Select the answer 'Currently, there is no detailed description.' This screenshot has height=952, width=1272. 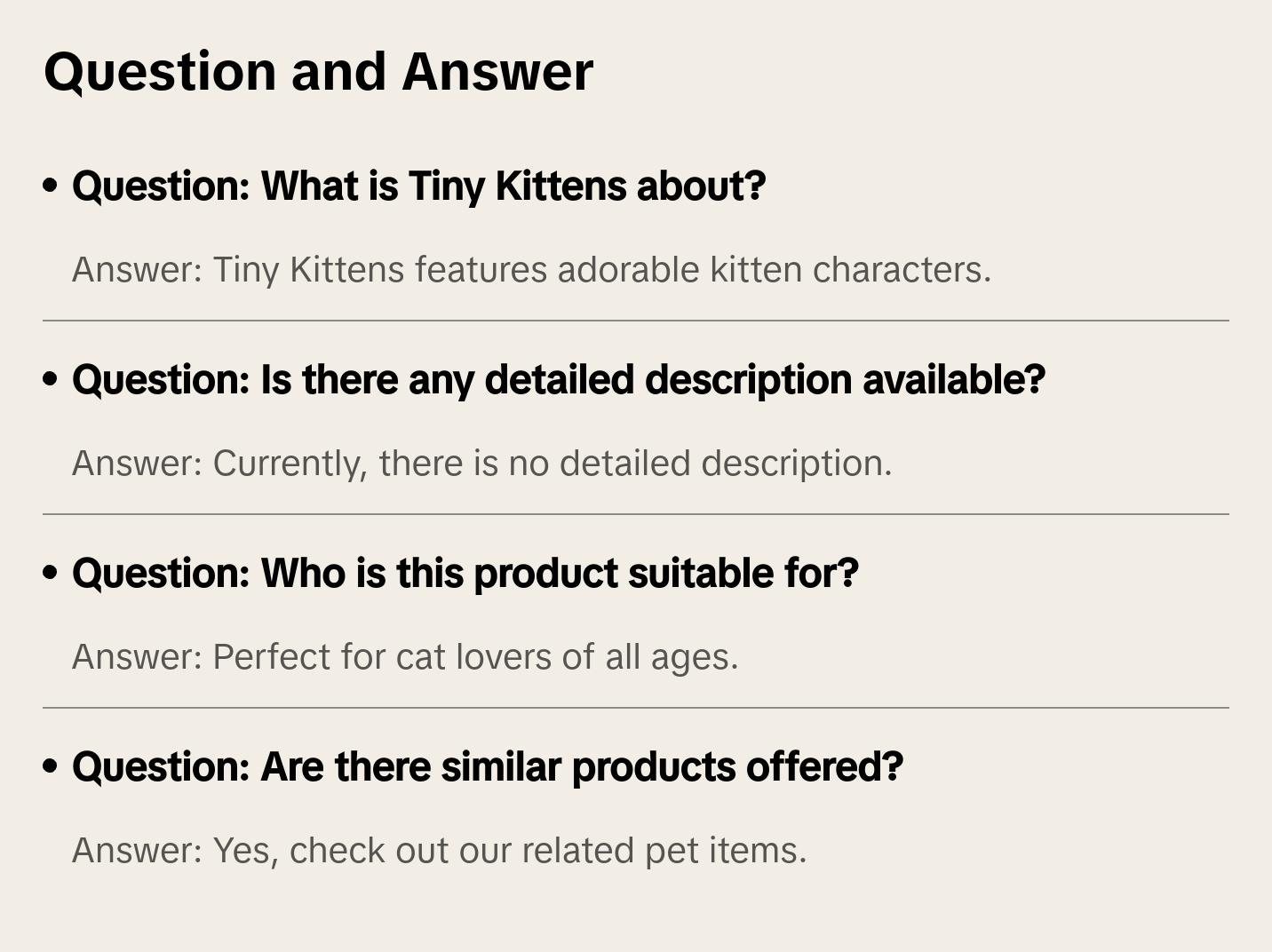[x=552, y=464]
